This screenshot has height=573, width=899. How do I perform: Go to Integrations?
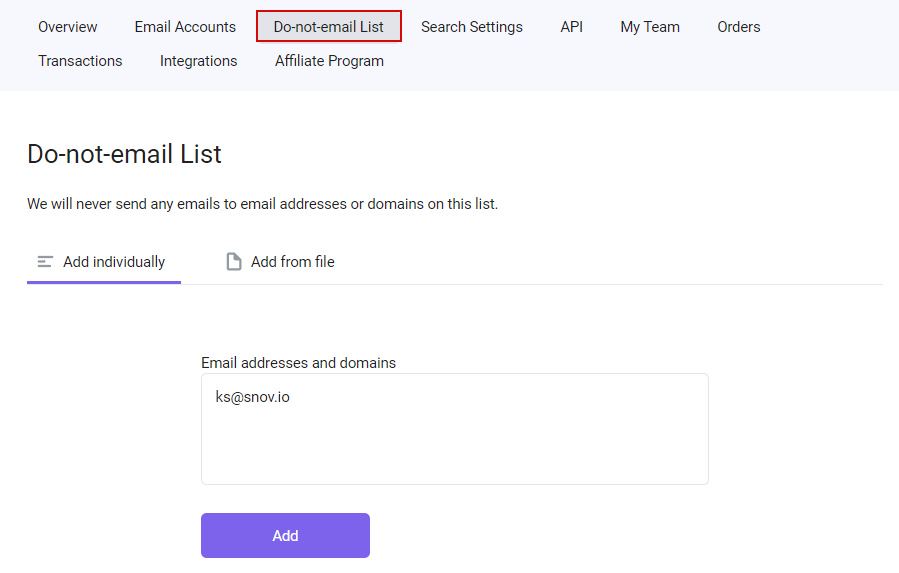pos(198,61)
